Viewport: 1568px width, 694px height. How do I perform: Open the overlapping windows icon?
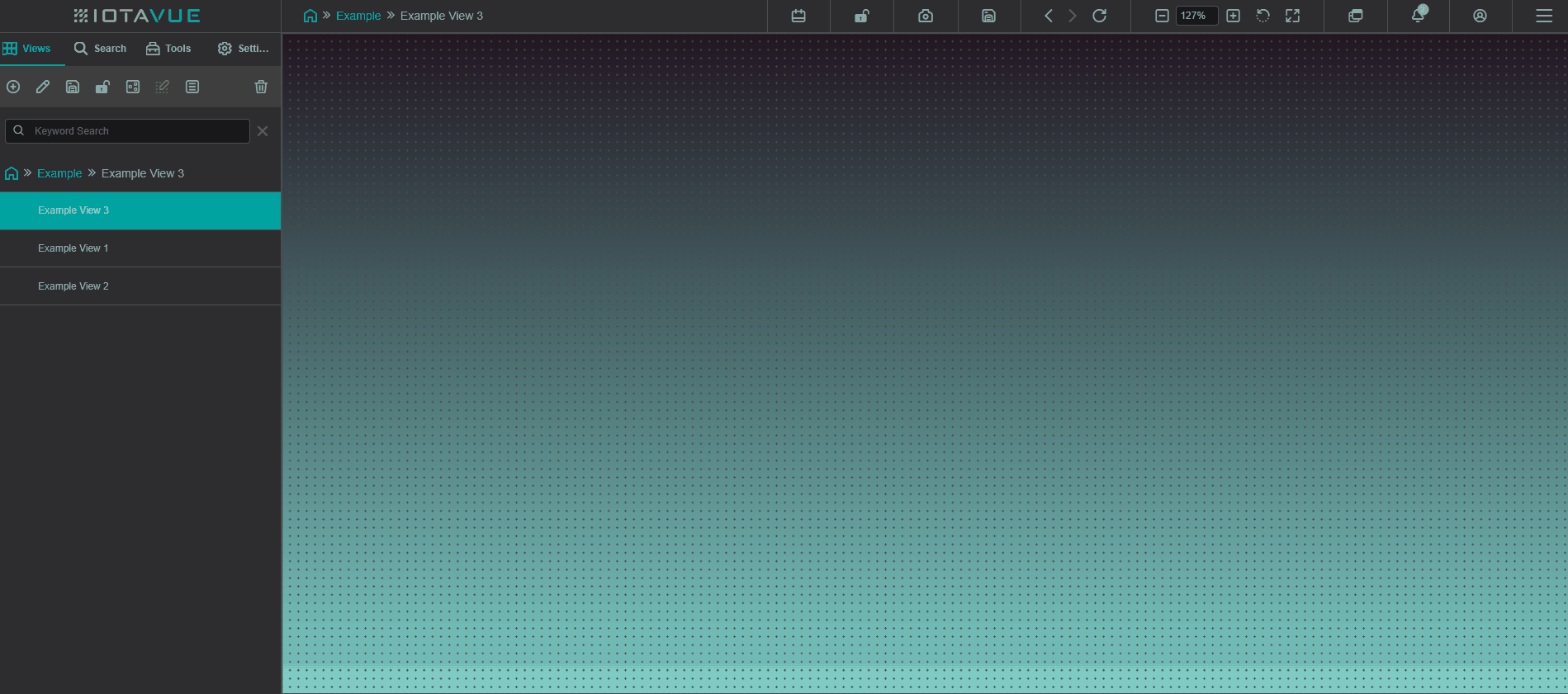(1355, 16)
